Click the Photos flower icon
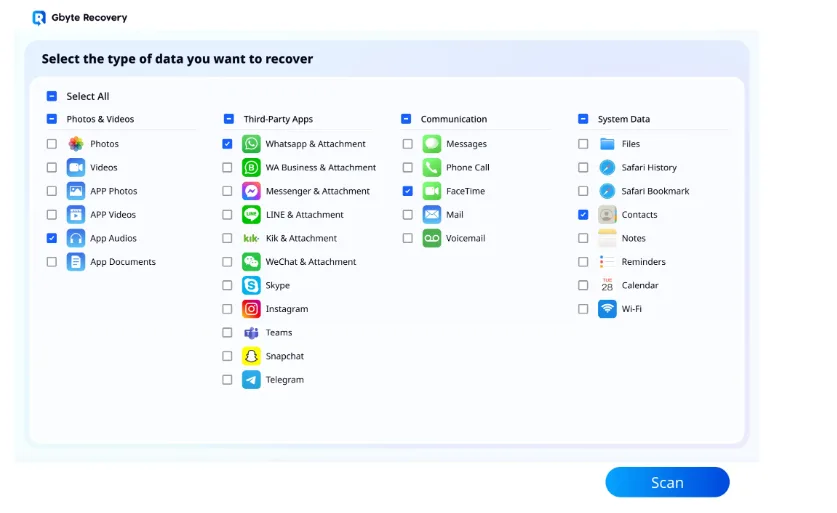 coord(76,144)
